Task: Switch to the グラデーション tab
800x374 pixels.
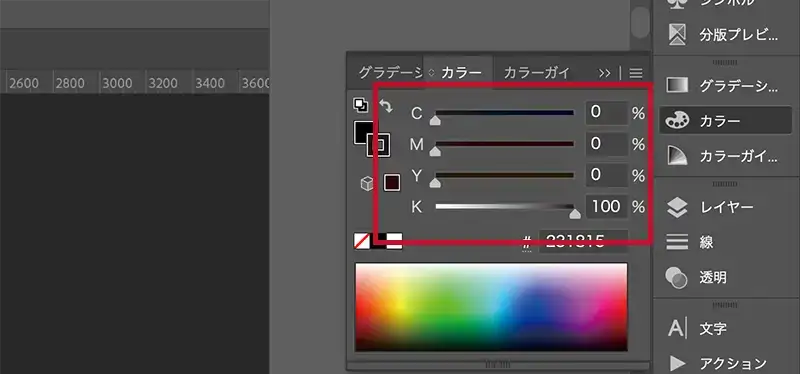Action: tap(390, 72)
